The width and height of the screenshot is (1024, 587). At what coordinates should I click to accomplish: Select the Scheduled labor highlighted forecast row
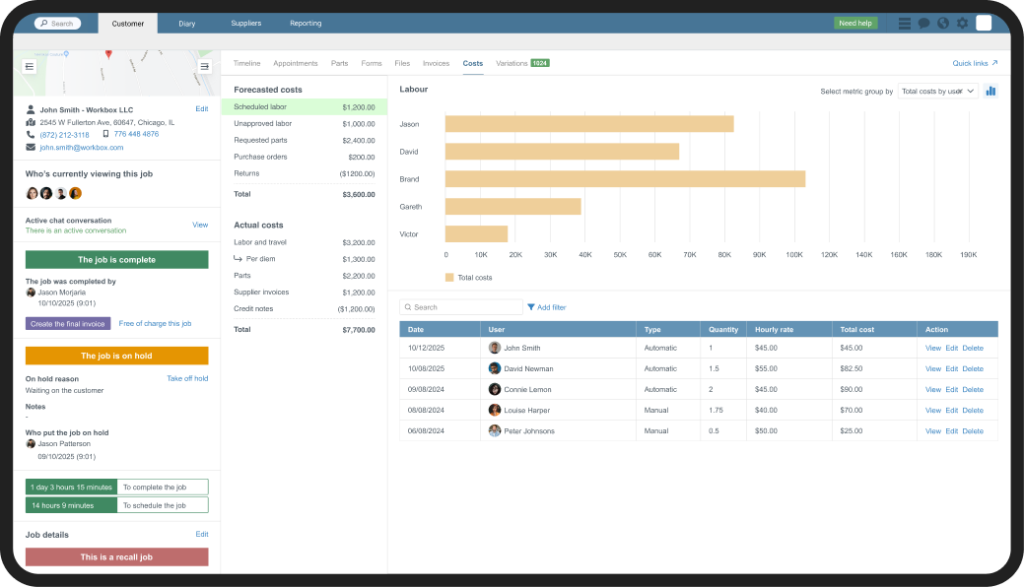click(305, 106)
